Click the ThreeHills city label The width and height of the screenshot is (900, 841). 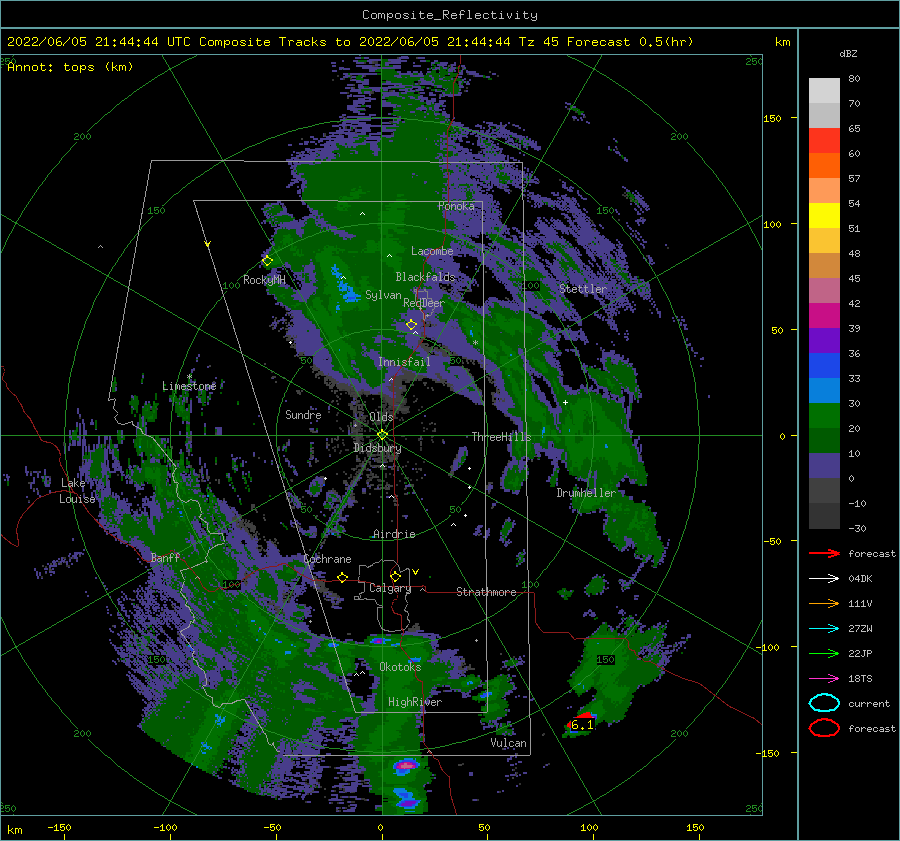tap(501, 437)
